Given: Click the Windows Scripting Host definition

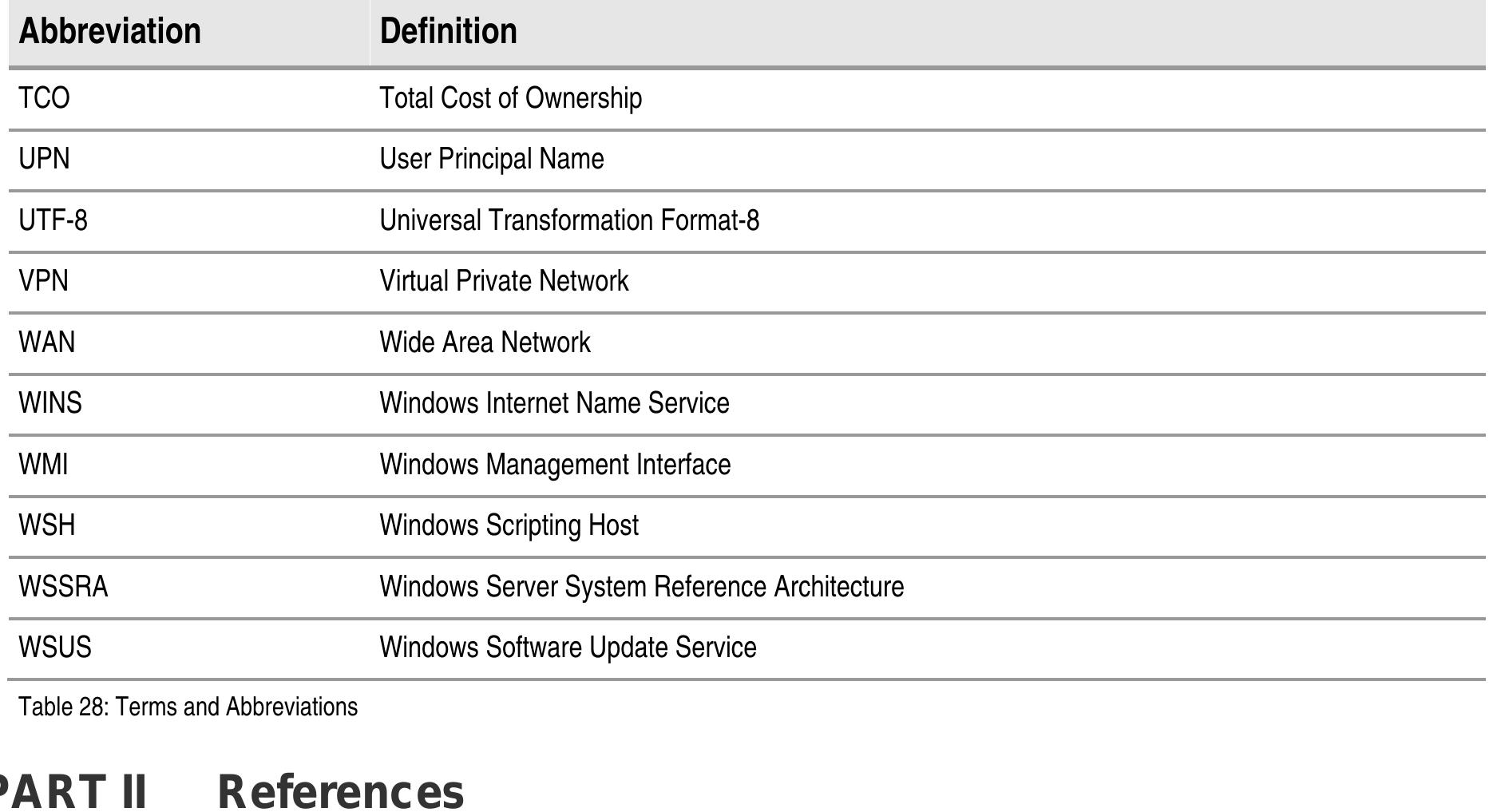Looking at the screenshot, I should [x=509, y=525].
